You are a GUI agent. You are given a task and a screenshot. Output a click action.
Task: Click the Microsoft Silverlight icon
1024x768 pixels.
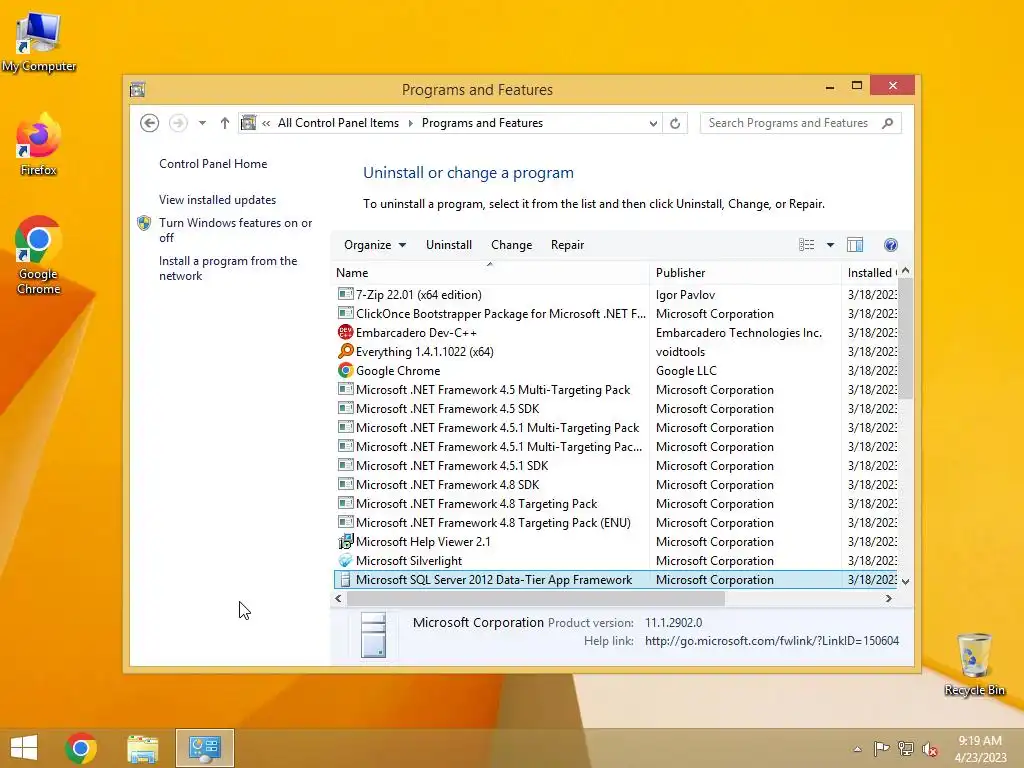click(x=345, y=560)
